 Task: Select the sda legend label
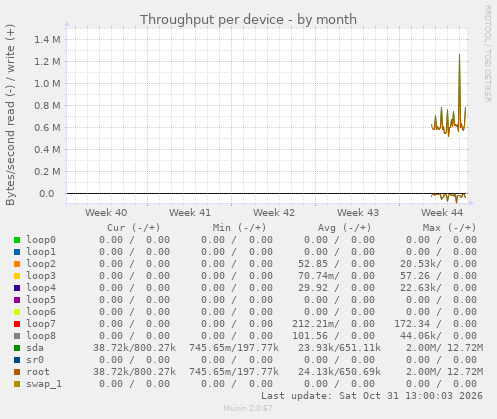[x=35, y=348]
